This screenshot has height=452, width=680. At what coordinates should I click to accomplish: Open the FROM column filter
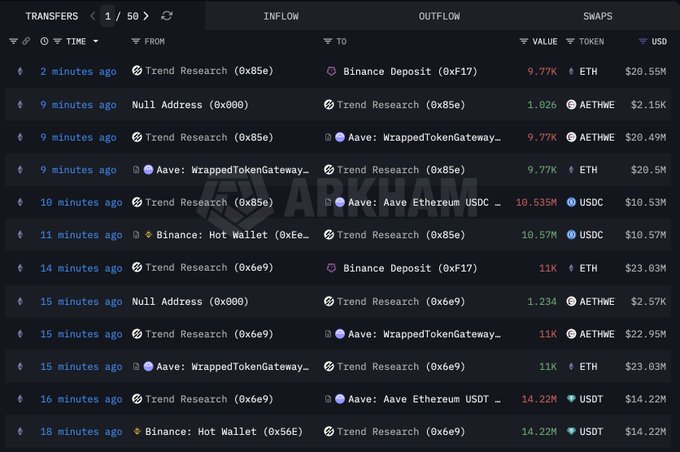pos(136,41)
